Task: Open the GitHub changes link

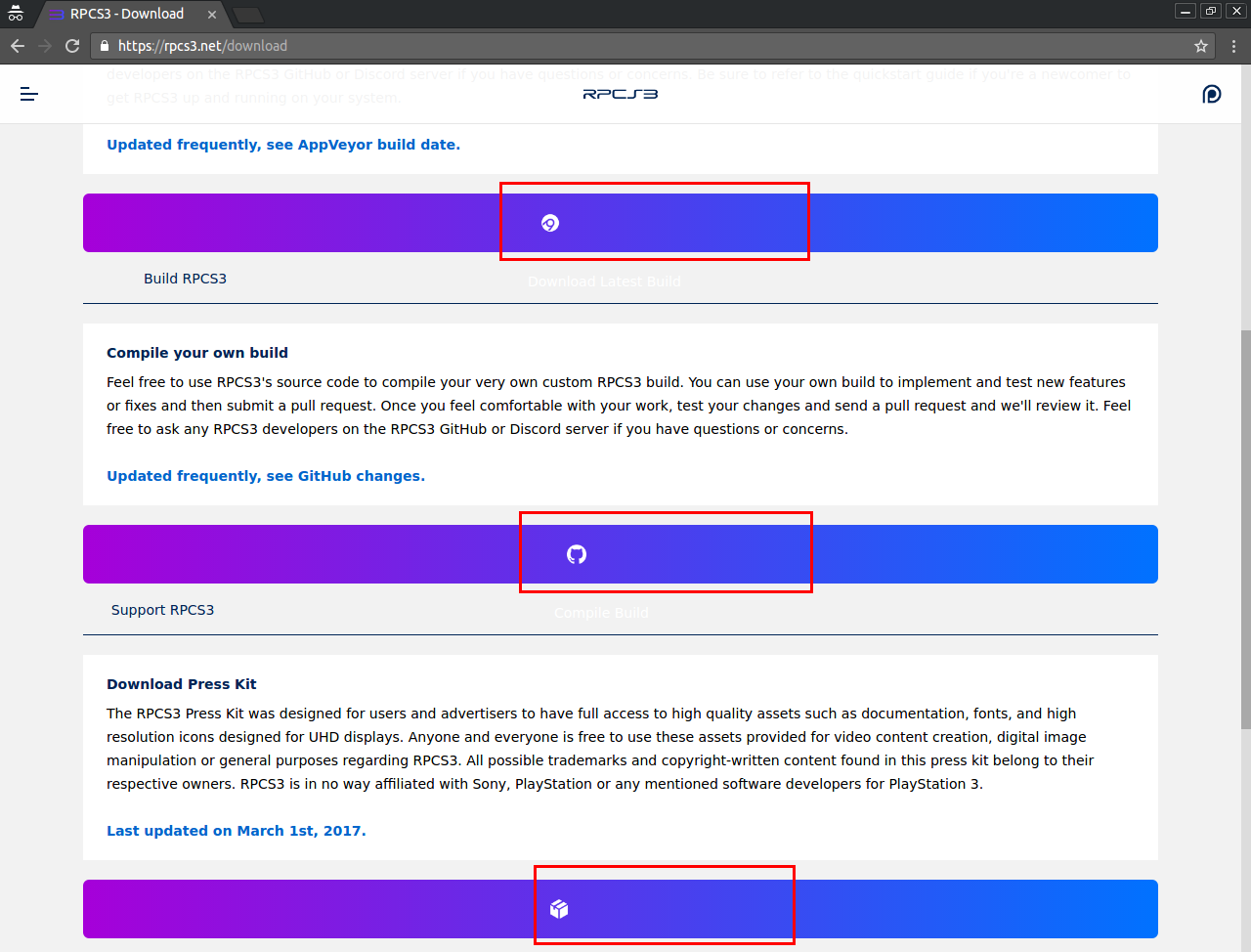Action: pos(266,476)
